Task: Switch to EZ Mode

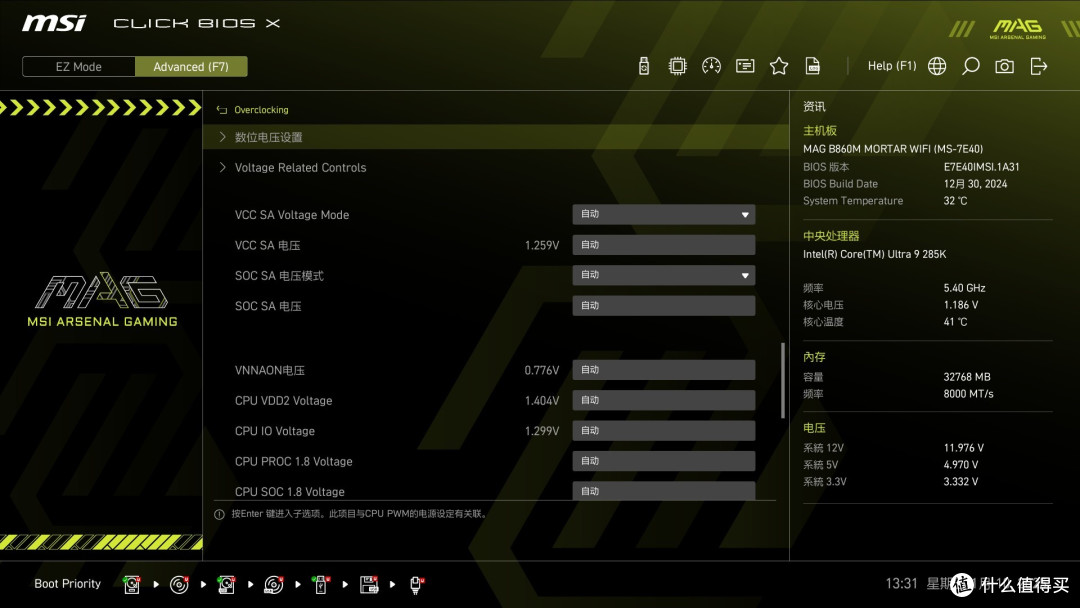Action: tap(79, 67)
